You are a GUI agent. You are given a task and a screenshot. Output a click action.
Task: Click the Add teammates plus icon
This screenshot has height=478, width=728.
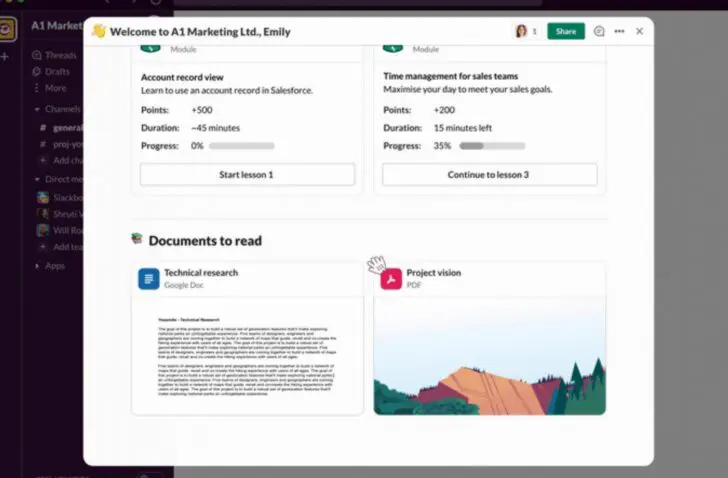click(x=43, y=247)
